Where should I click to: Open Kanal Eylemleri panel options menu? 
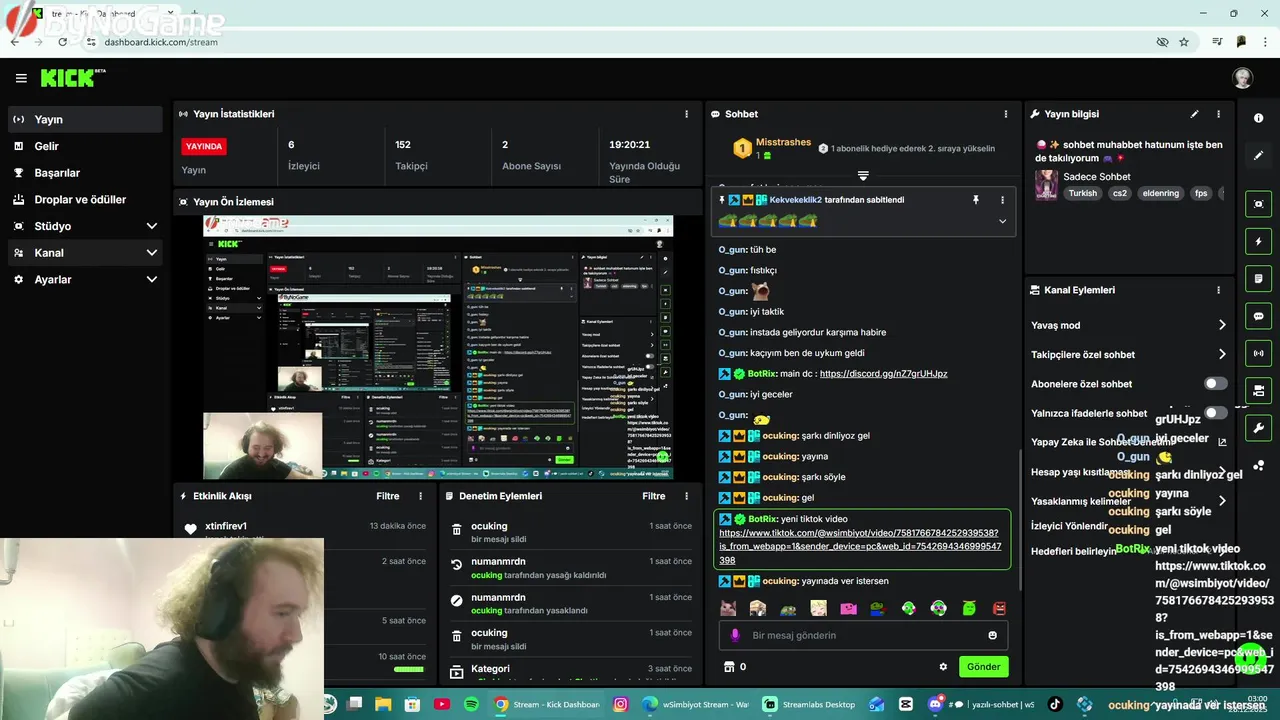[1218, 290]
